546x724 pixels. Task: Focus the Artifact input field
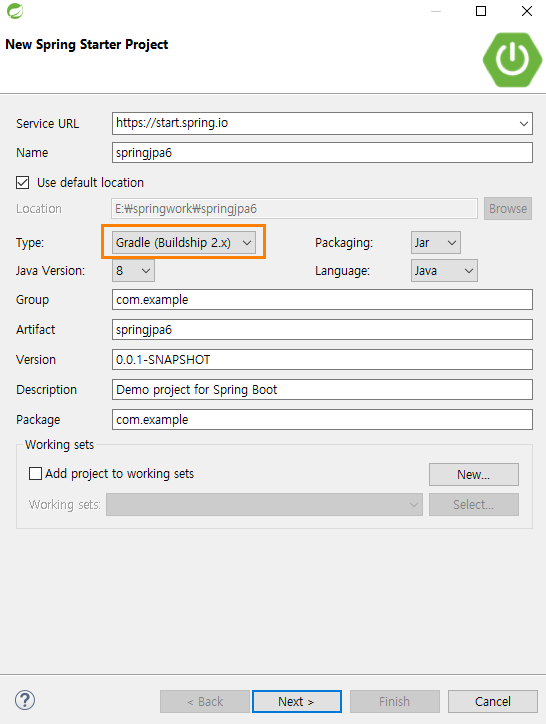322,330
